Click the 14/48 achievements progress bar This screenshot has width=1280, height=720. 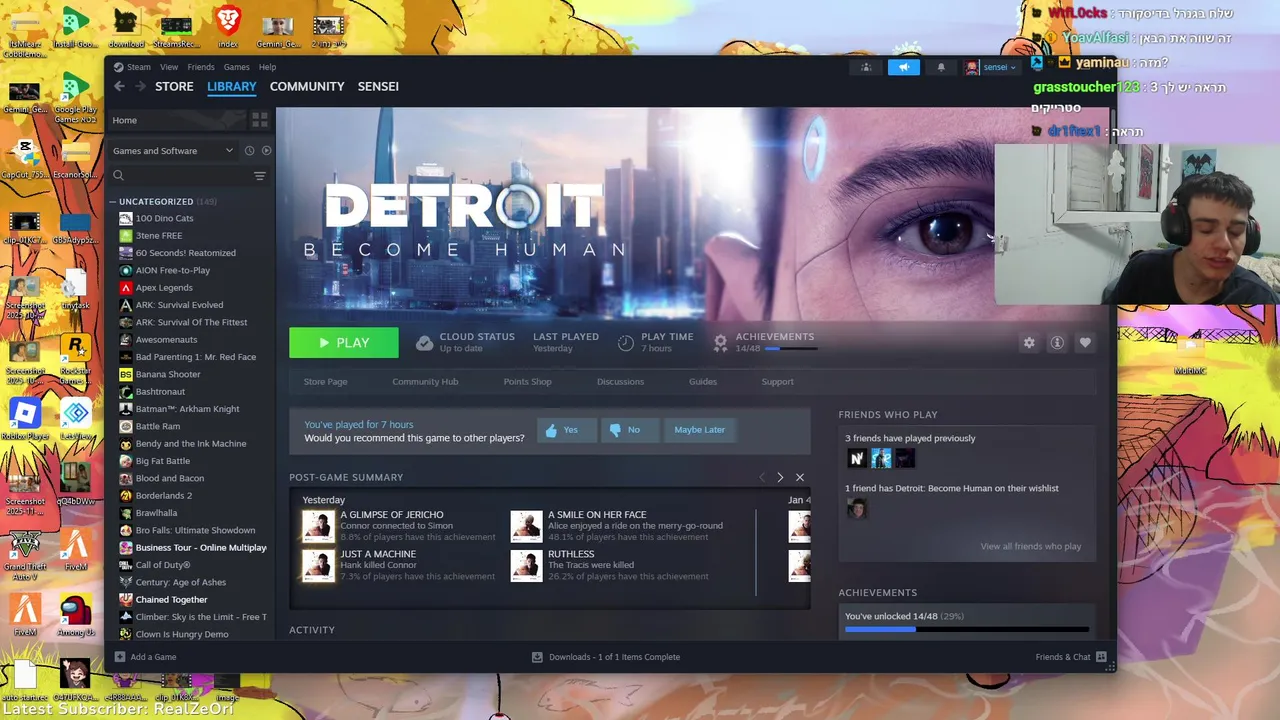(x=967, y=629)
